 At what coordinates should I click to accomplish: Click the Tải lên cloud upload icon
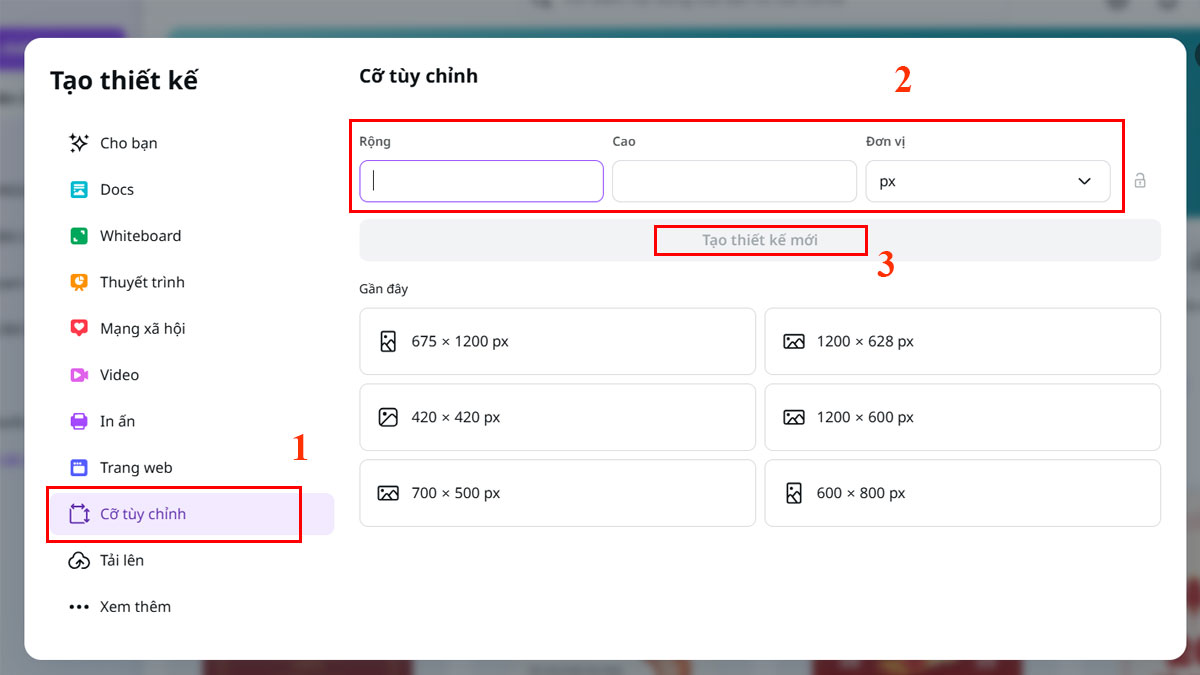[79, 561]
